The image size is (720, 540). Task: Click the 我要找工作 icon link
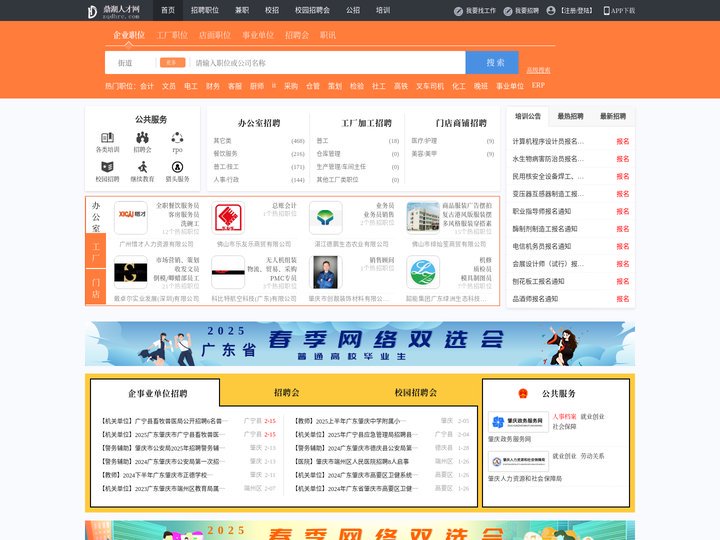[474, 11]
